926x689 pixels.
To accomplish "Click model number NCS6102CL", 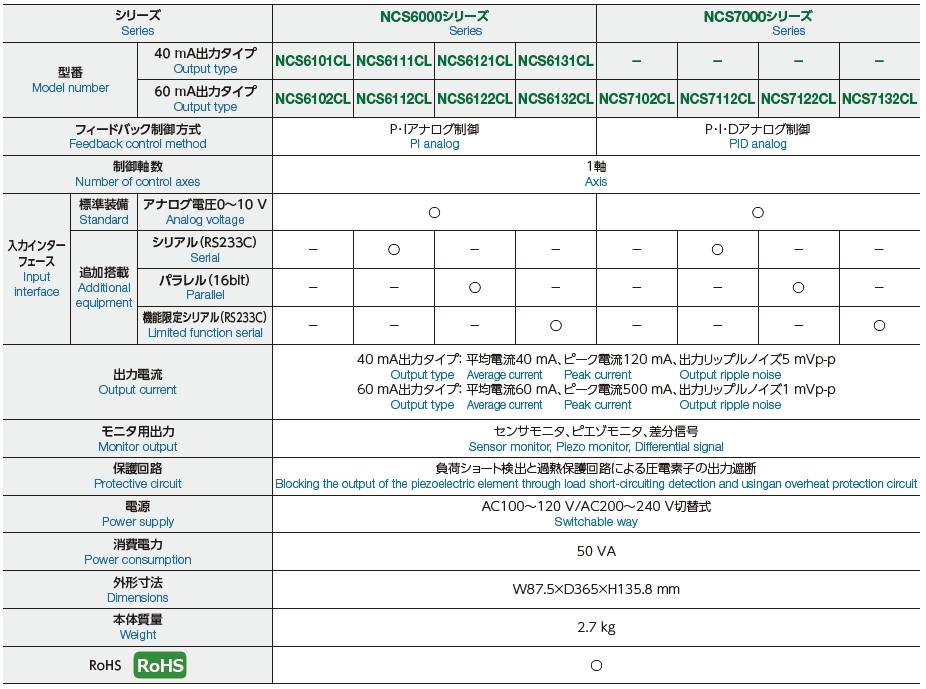I will tap(313, 99).
